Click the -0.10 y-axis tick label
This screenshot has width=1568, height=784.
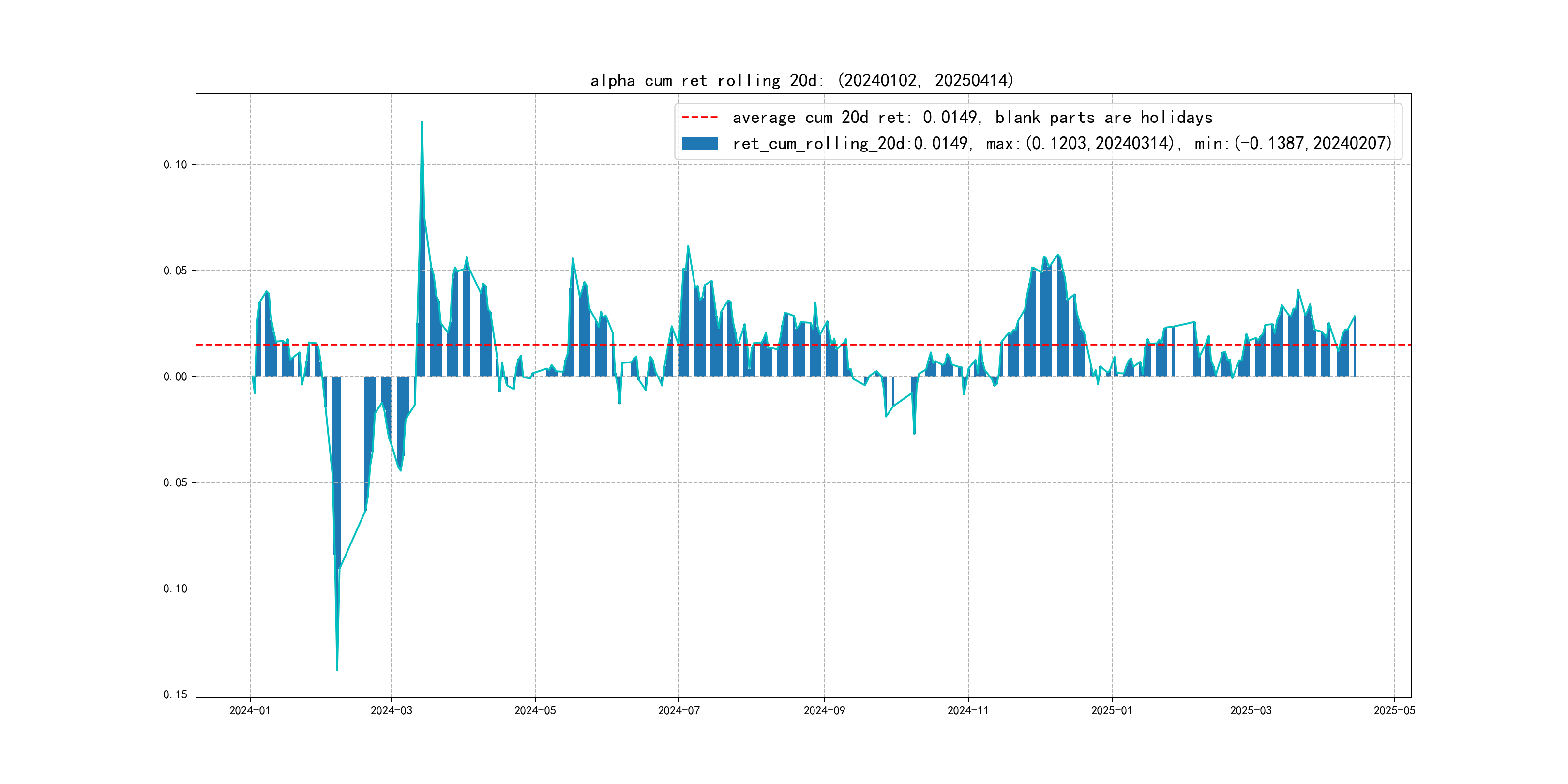click(x=173, y=588)
